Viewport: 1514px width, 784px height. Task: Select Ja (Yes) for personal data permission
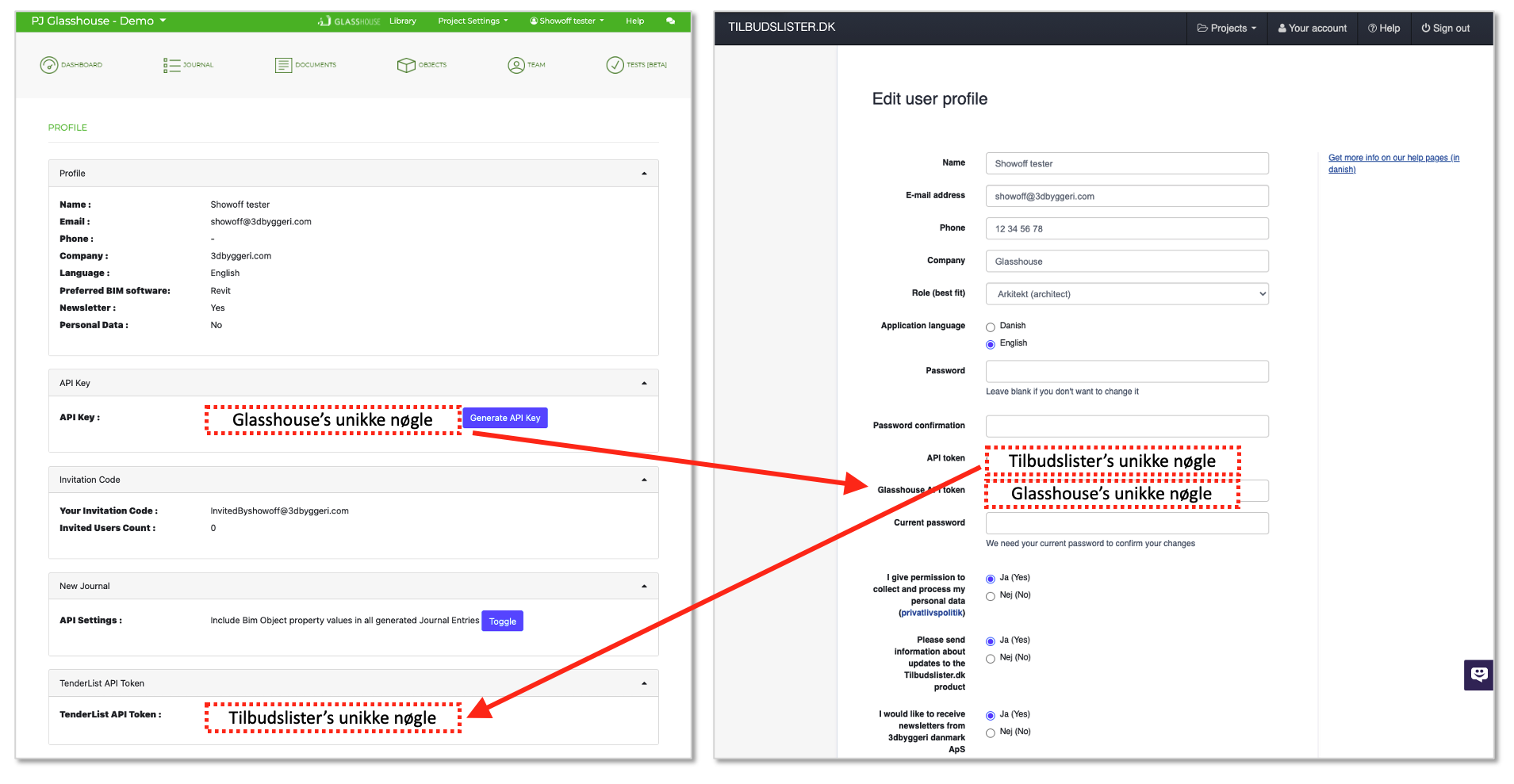[991, 579]
